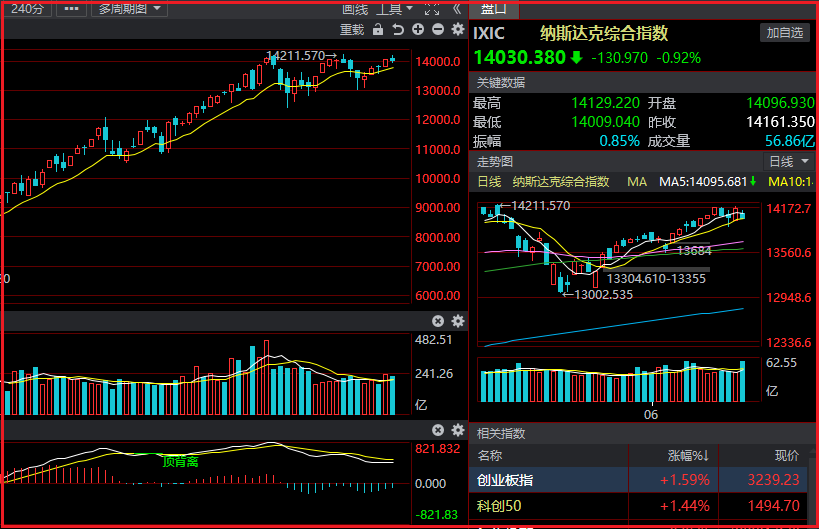Screen dimensions: 819x529
Task: Click 加自选 add to watchlist button
Action: click(x=785, y=33)
